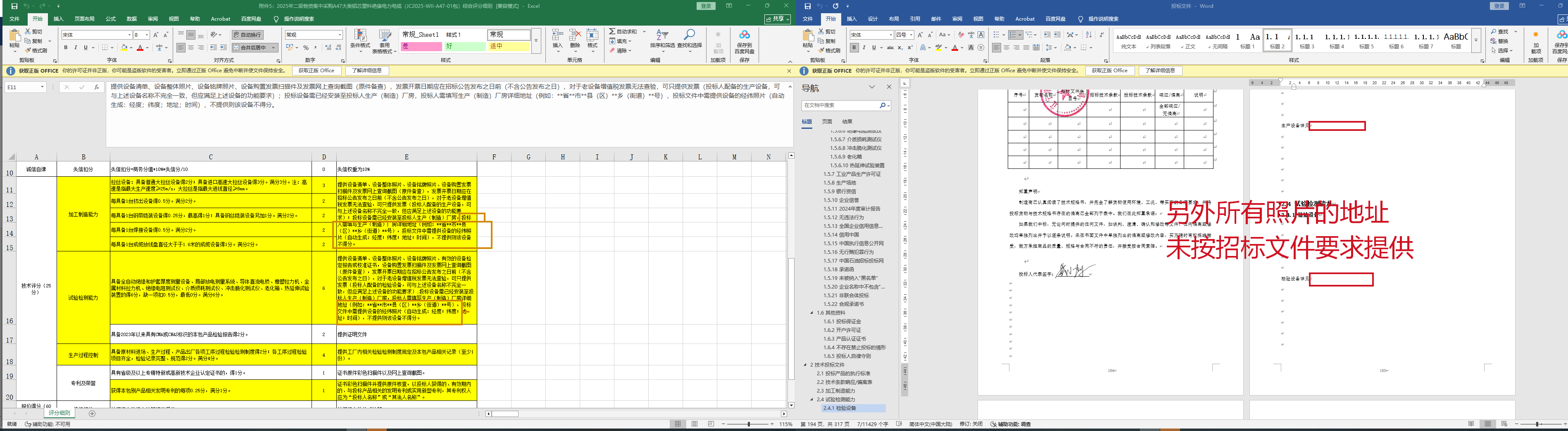Switch navigation pane to 页面 tab
1568x431 pixels.
point(827,121)
